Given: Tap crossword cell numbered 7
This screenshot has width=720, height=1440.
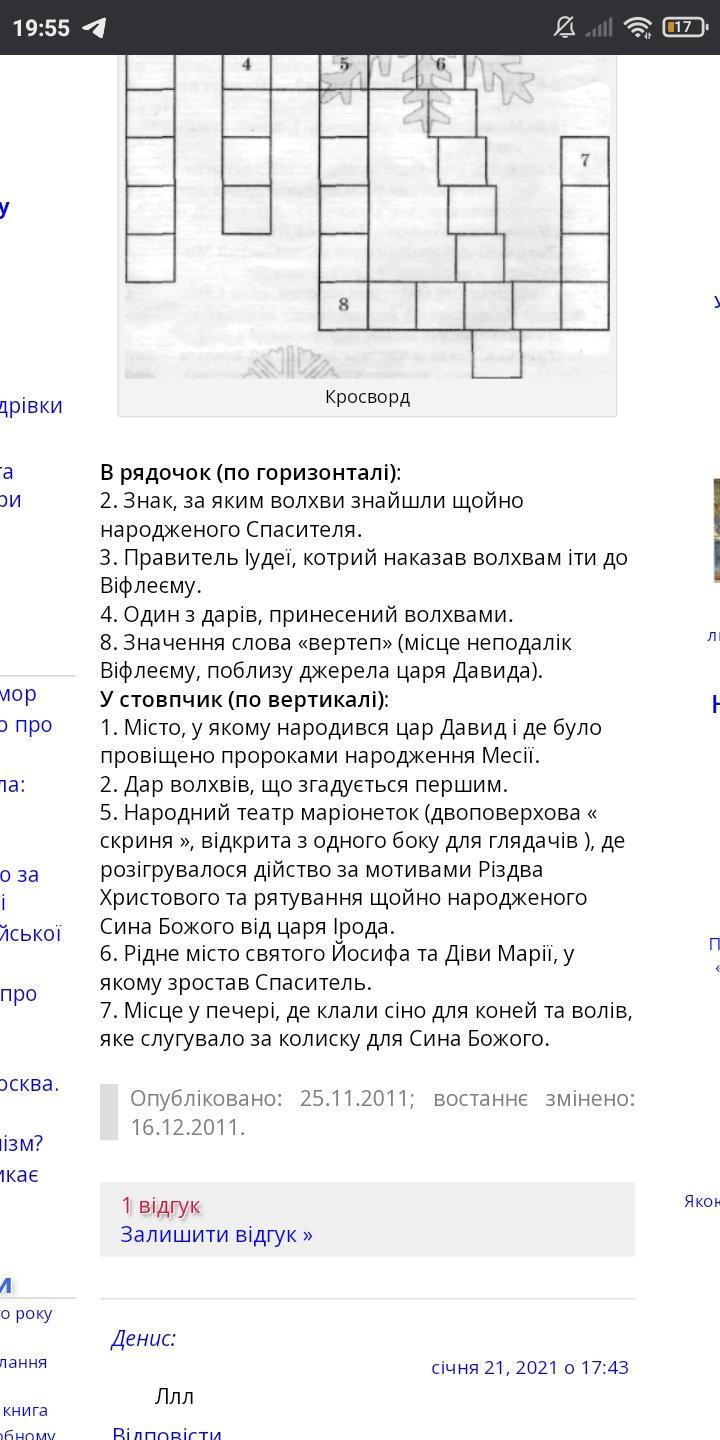Looking at the screenshot, I should [585, 160].
